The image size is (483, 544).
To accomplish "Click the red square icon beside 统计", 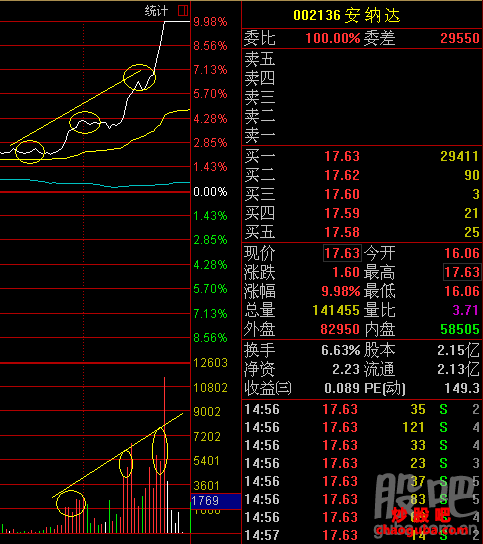I will (183, 11).
